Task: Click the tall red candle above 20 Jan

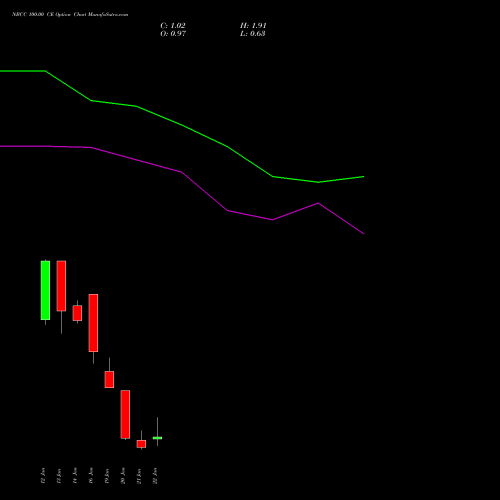Action: (125, 414)
